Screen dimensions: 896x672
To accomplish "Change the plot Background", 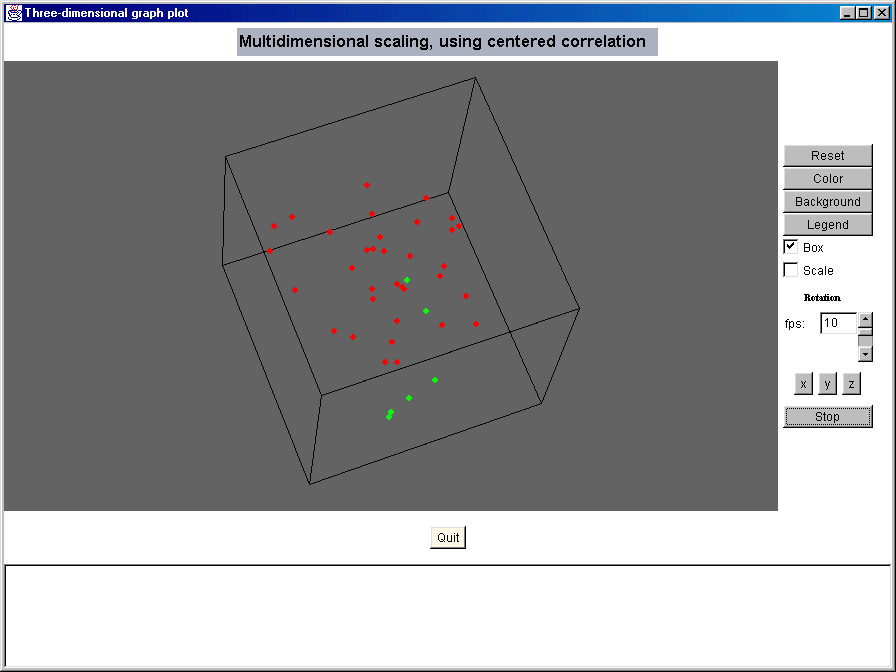I will pyautogui.click(x=827, y=201).
